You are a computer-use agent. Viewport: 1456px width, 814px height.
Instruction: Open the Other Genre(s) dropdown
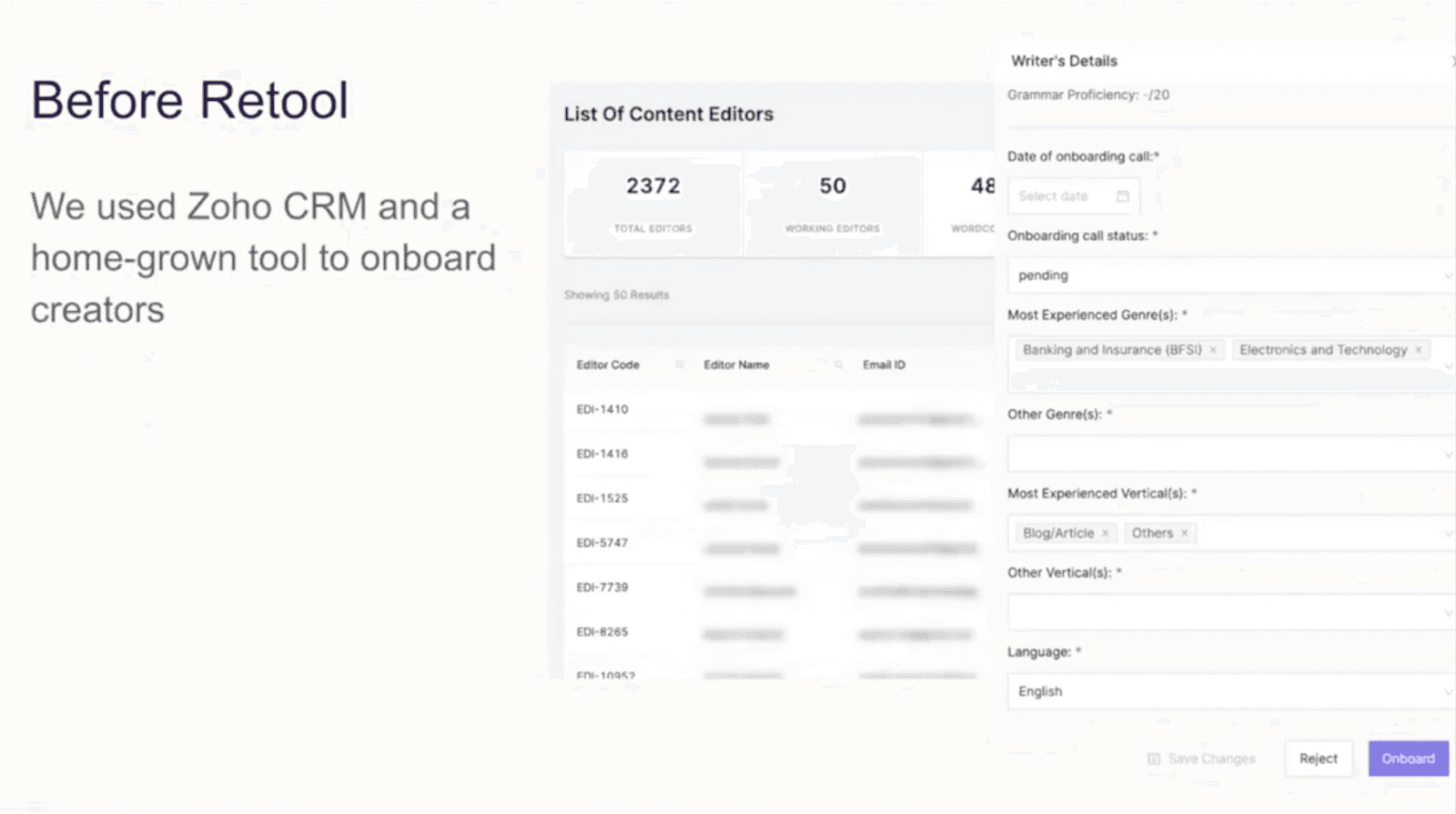[1446, 453]
